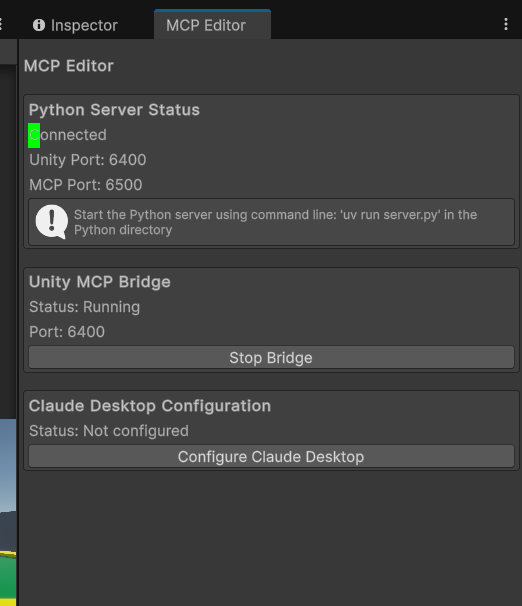Stop the Unity MCP Bridge

[271, 357]
